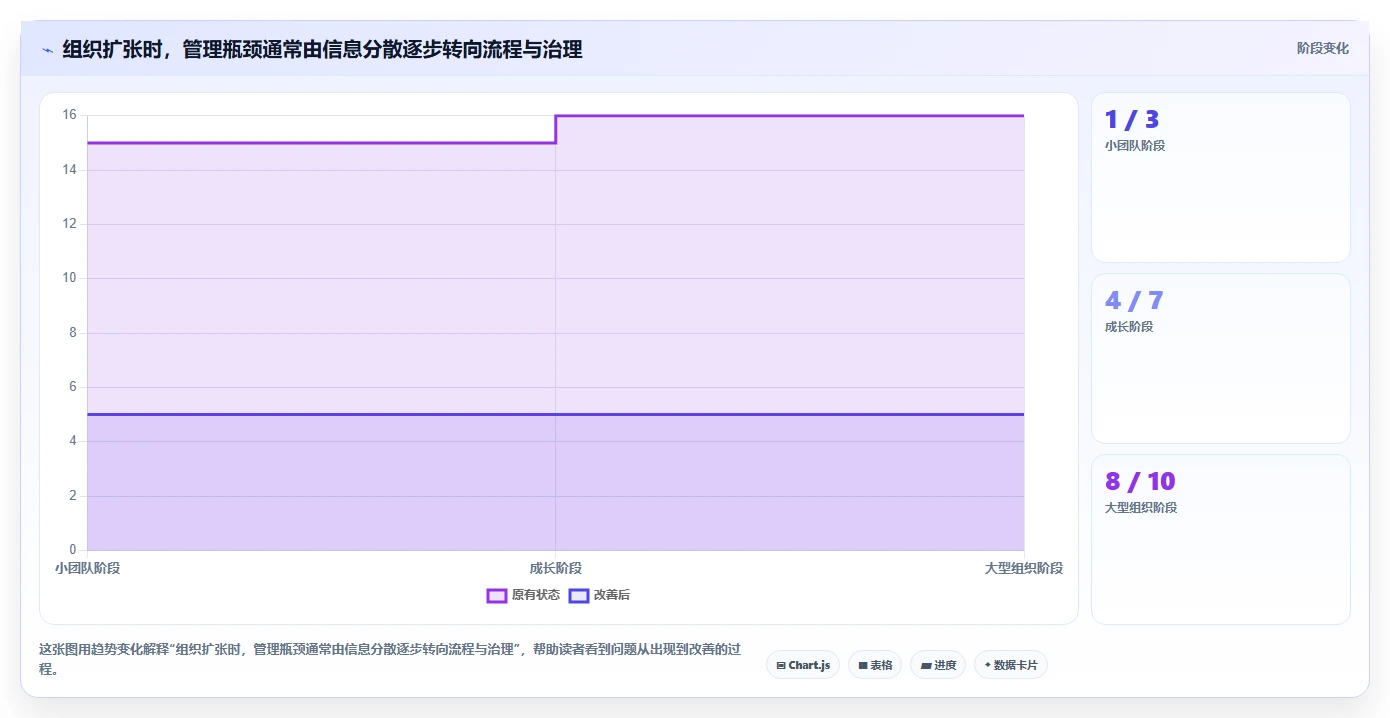
Task: Click the y-axis value 16
Action: (x=69, y=115)
